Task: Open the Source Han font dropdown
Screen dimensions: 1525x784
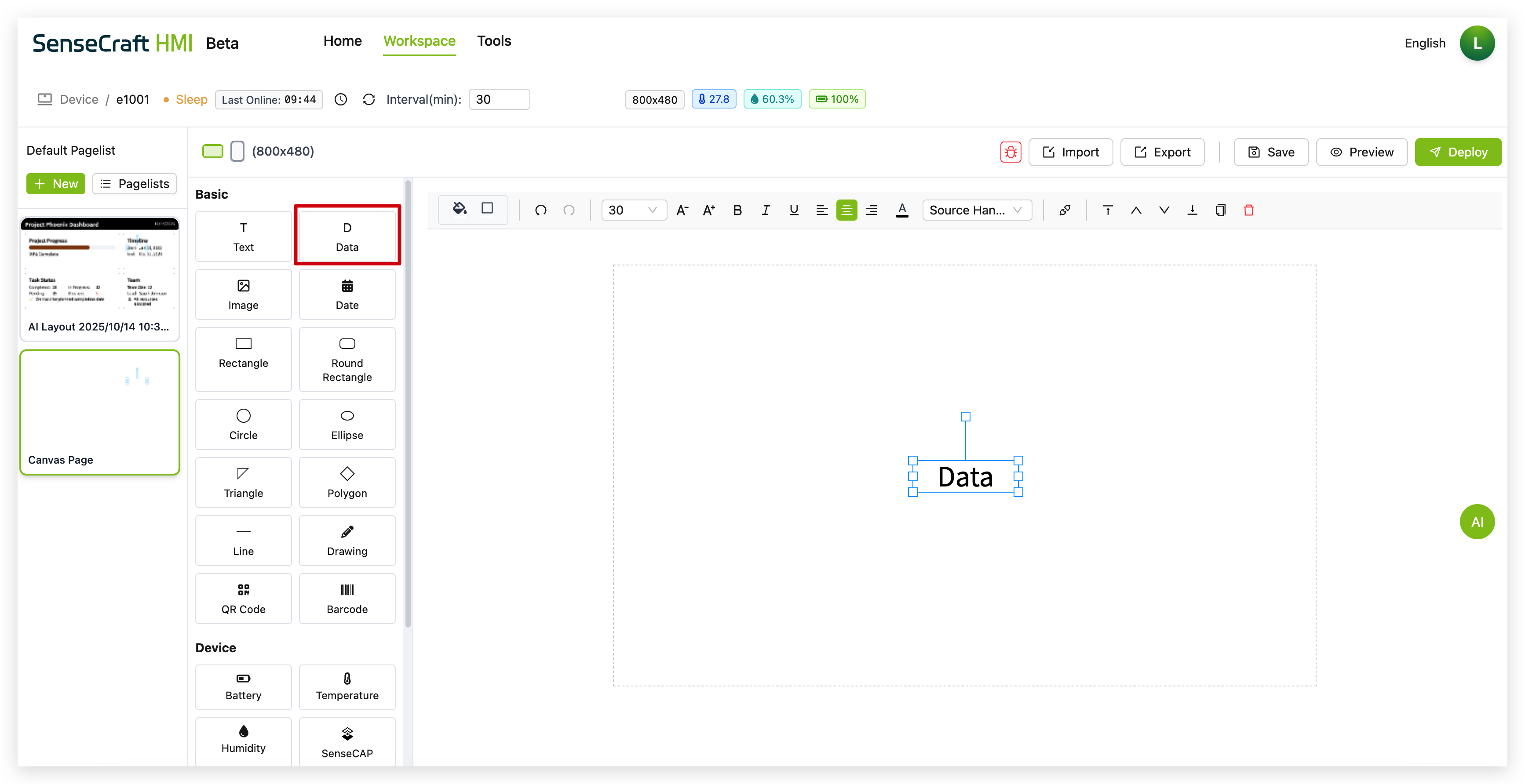Action: tap(976, 210)
